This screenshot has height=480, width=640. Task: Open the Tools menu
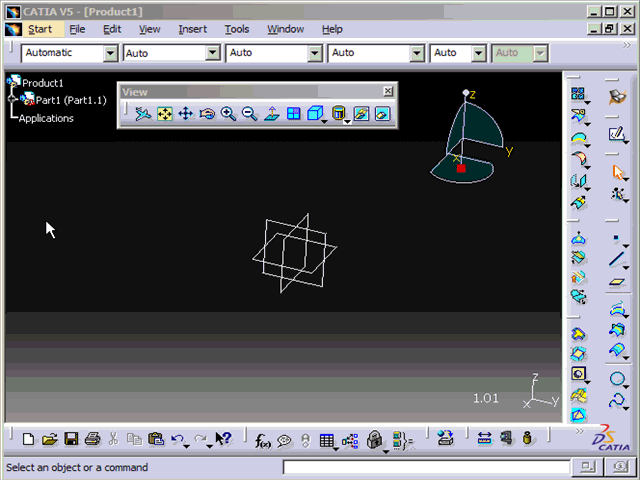point(237,29)
